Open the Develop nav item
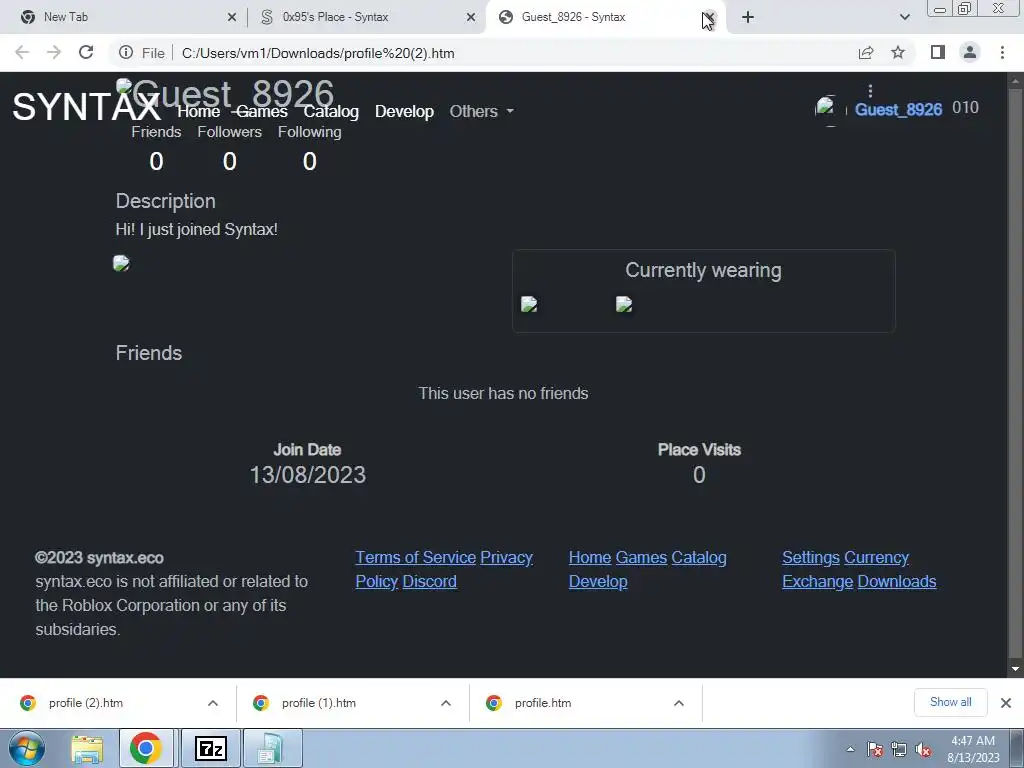This screenshot has width=1024, height=768. pos(404,112)
